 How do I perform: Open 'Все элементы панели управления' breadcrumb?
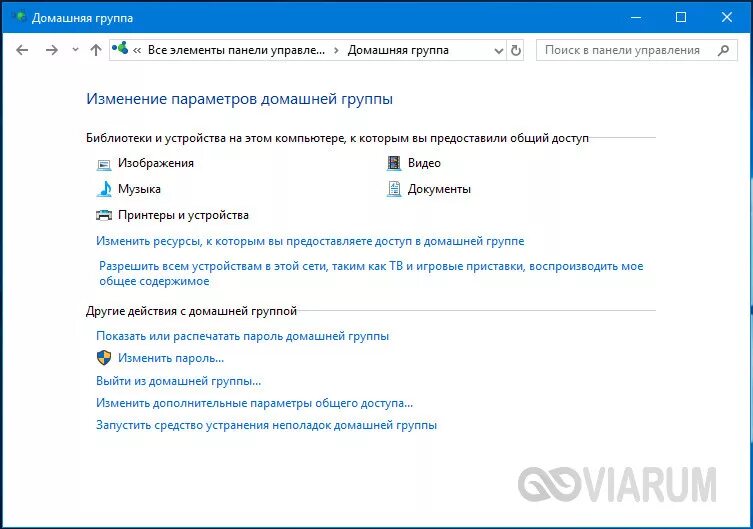(x=236, y=50)
